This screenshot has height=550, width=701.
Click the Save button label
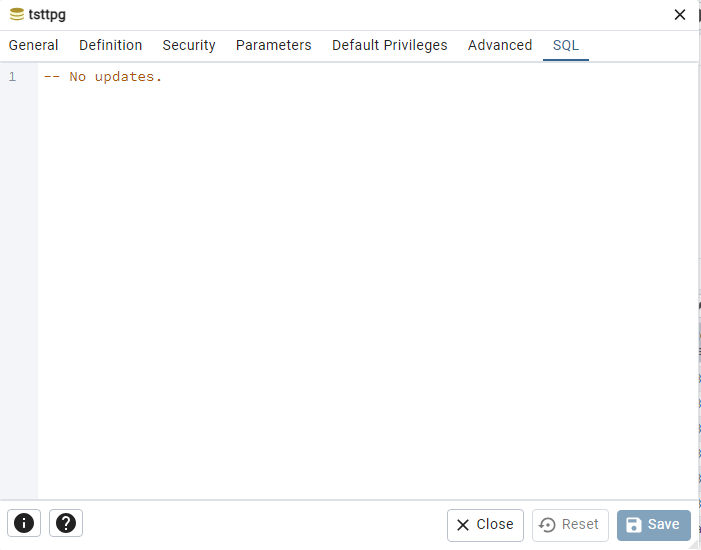tap(663, 524)
